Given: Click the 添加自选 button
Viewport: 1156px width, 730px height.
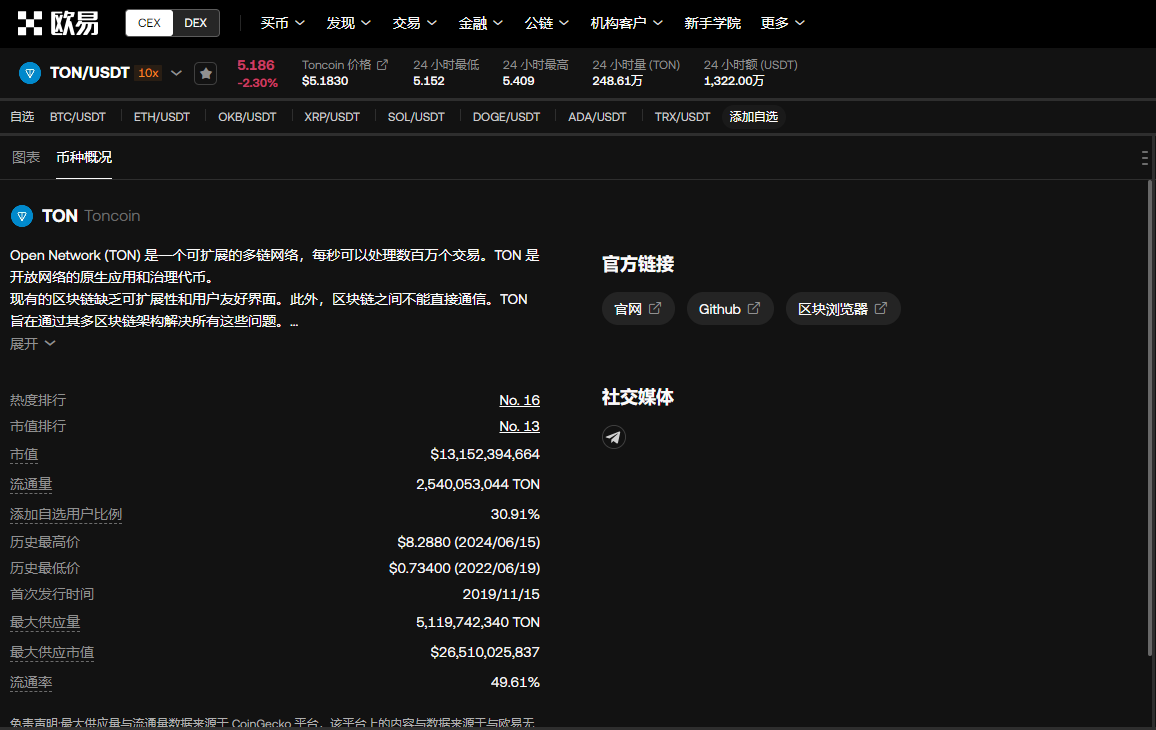Looking at the screenshot, I should point(753,117).
